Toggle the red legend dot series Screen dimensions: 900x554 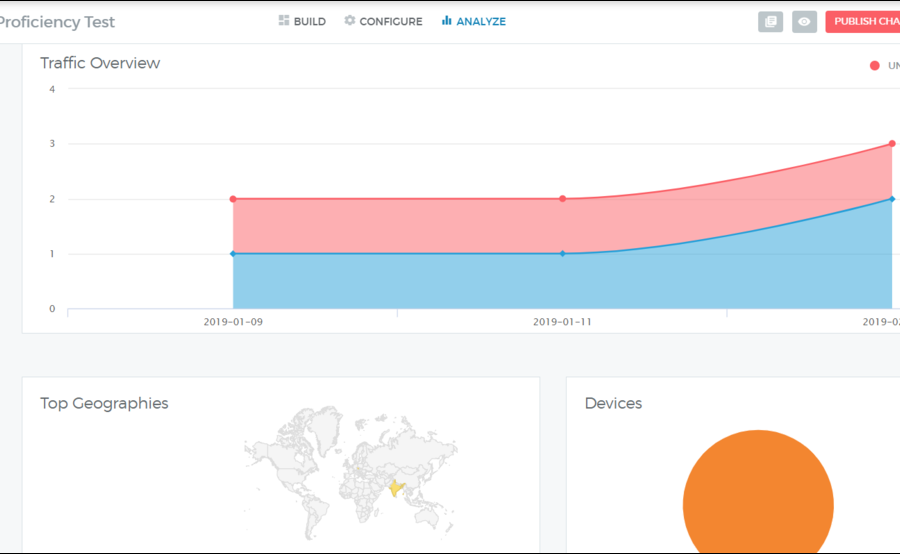coord(875,66)
